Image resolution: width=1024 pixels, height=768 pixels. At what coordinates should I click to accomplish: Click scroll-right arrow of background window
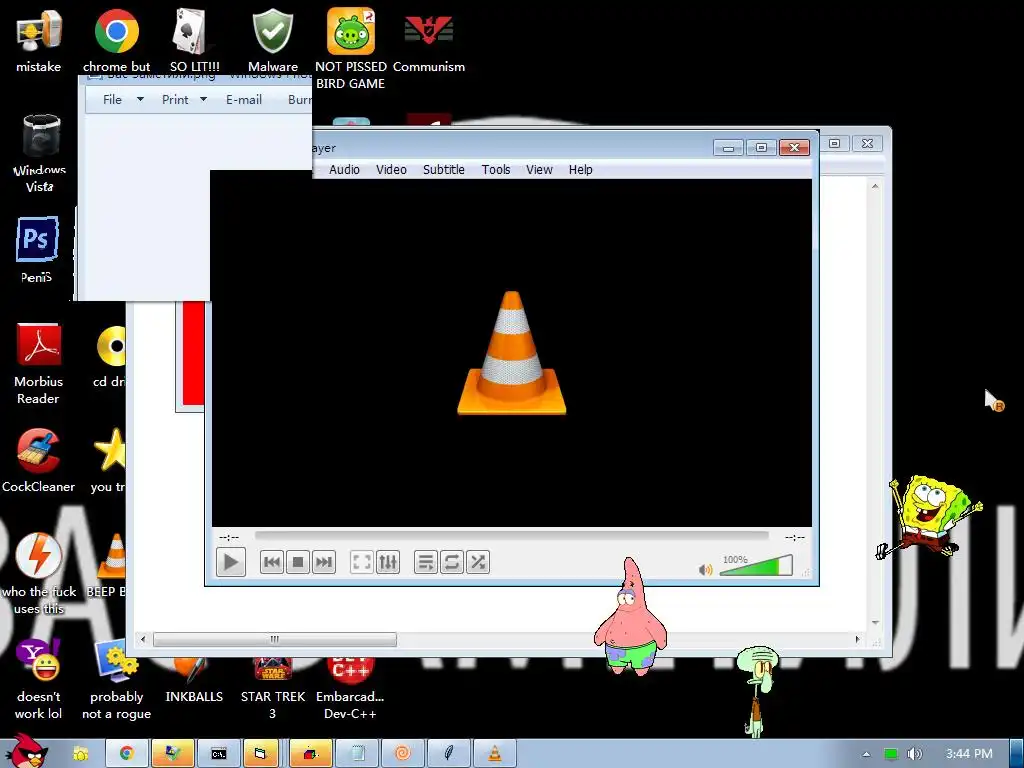857,639
